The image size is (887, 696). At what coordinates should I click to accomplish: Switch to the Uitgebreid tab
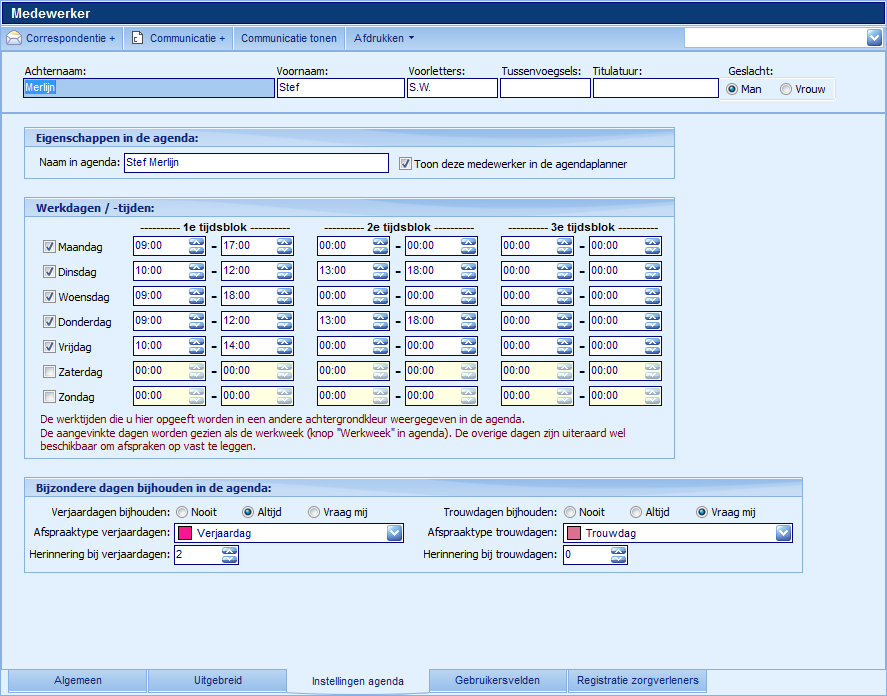pyautogui.click(x=218, y=680)
